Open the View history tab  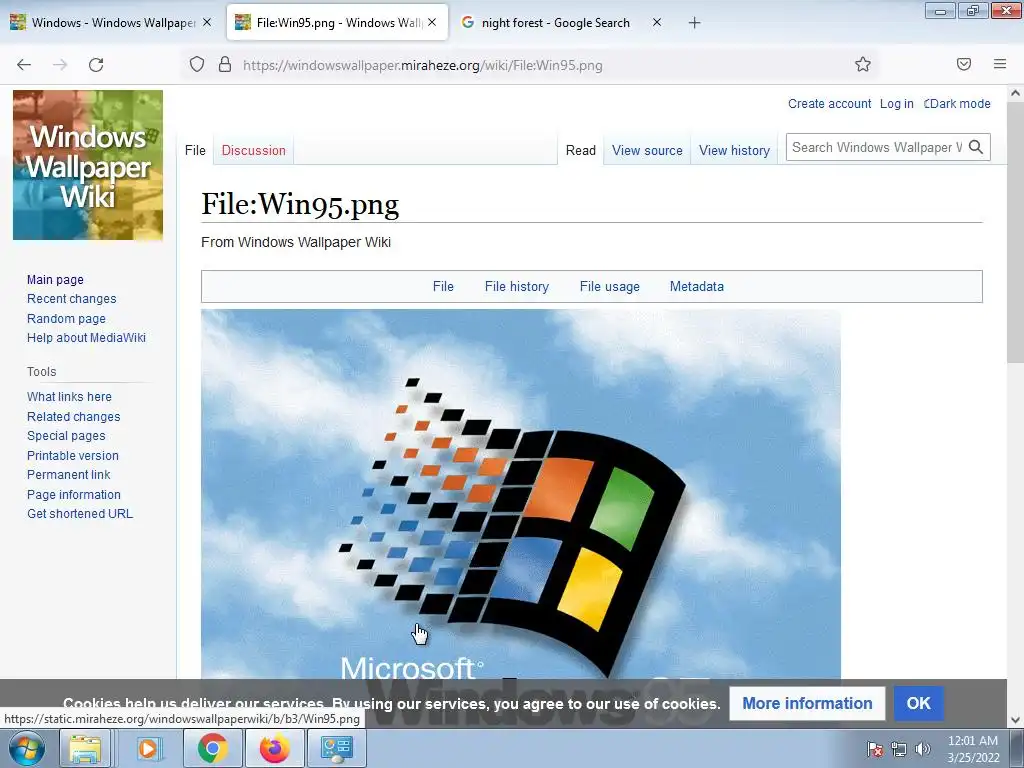coord(734,150)
